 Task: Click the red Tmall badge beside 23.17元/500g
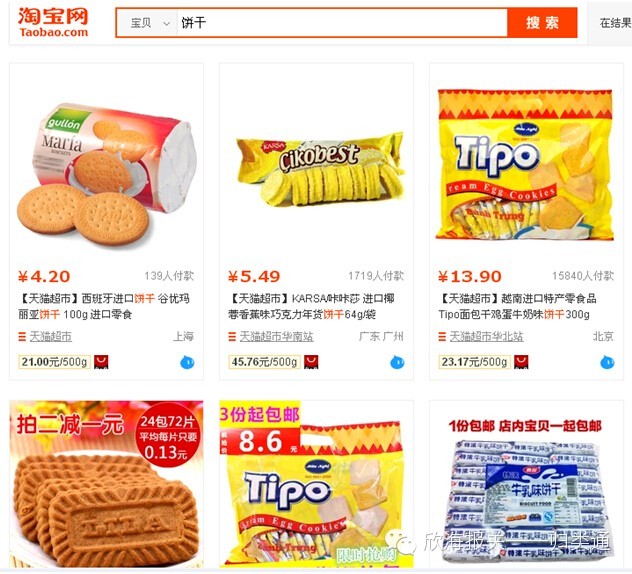[521, 362]
